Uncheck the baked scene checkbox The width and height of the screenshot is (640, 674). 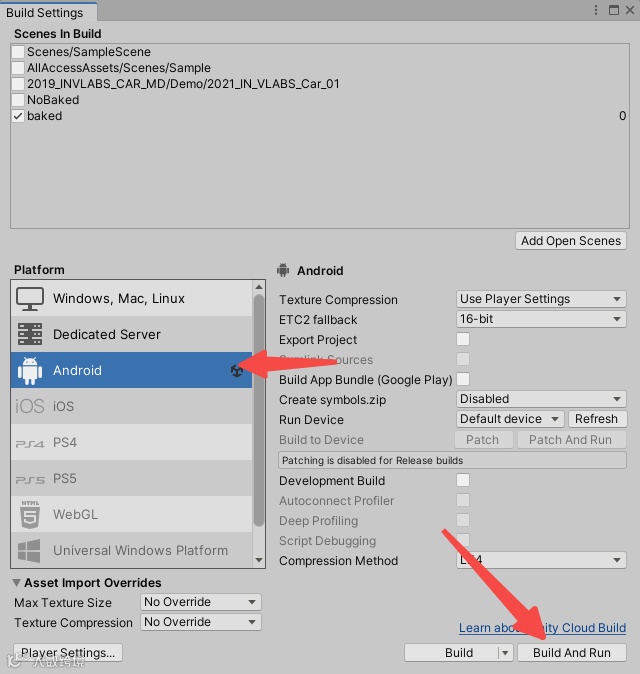coord(18,116)
